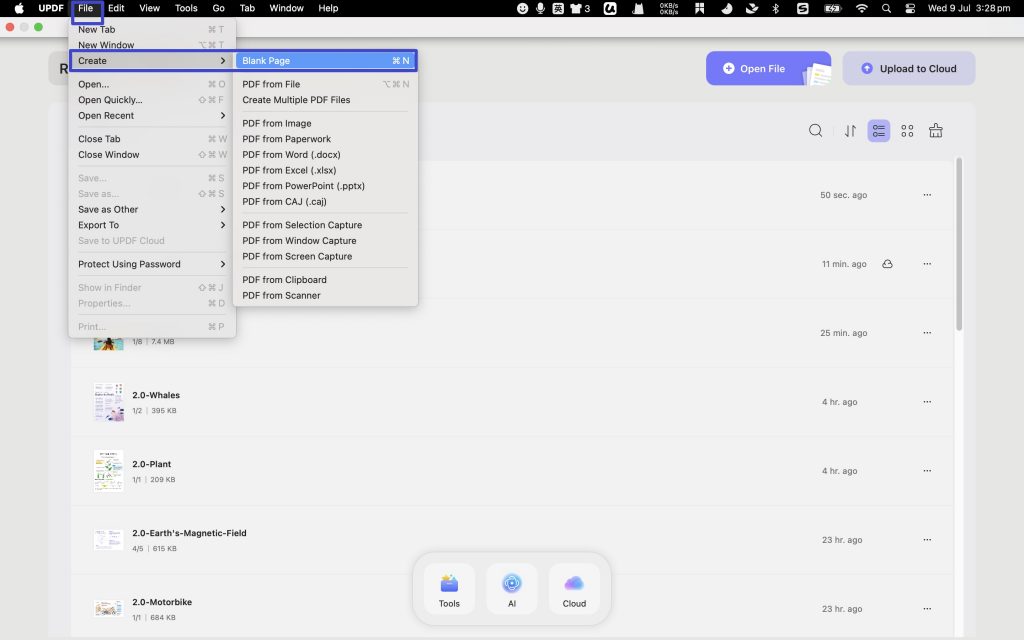The height and width of the screenshot is (640, 1024).
Task: Open the File menu
Action: pyautogui.click(x=86, y=8)
